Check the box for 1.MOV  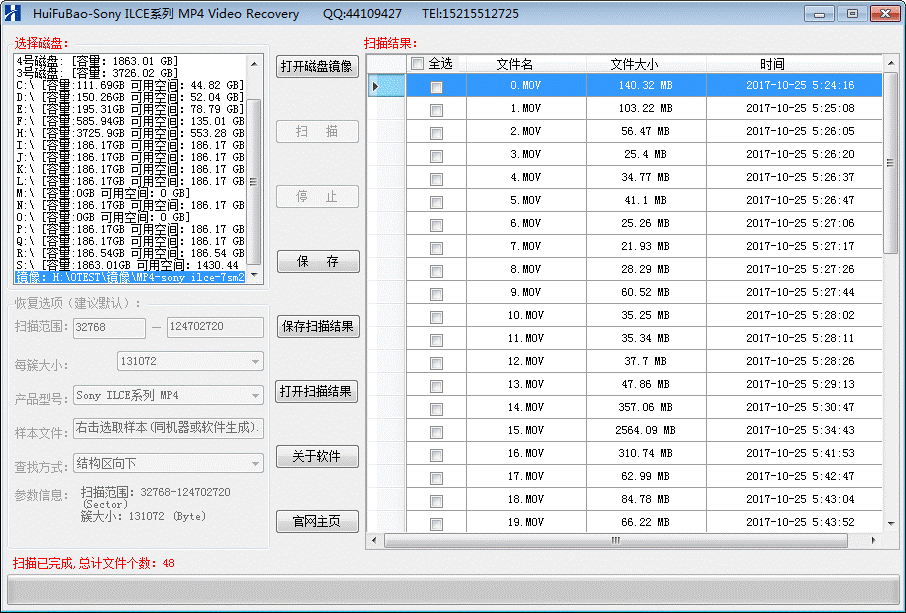[436, 110]
